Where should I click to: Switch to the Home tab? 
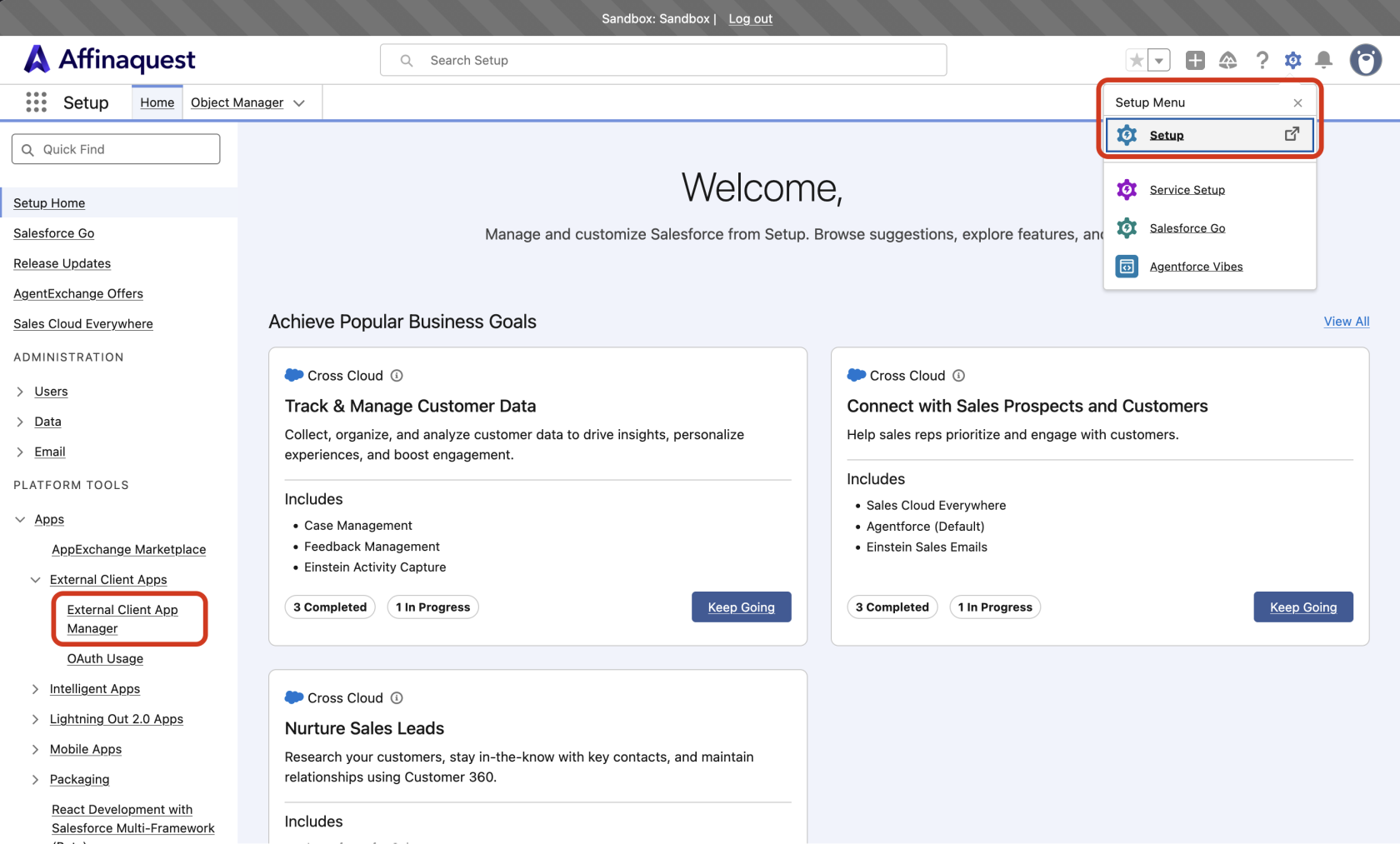pyautogui.click(x=157, y=102)
